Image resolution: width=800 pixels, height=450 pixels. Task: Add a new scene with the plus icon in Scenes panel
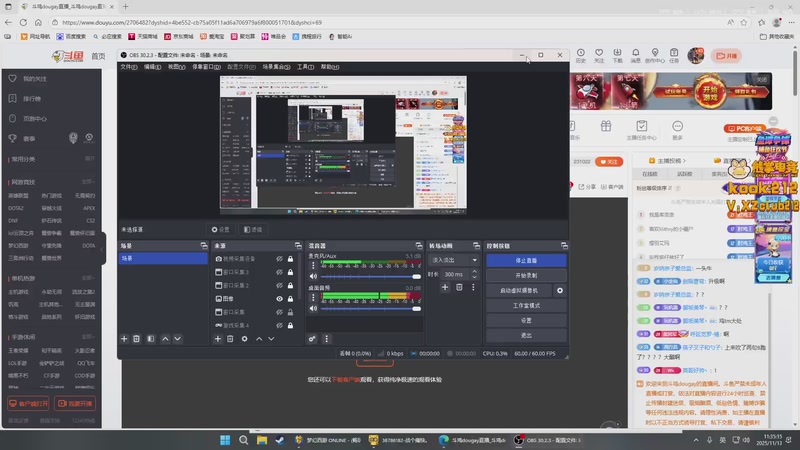tap(124, 339)
